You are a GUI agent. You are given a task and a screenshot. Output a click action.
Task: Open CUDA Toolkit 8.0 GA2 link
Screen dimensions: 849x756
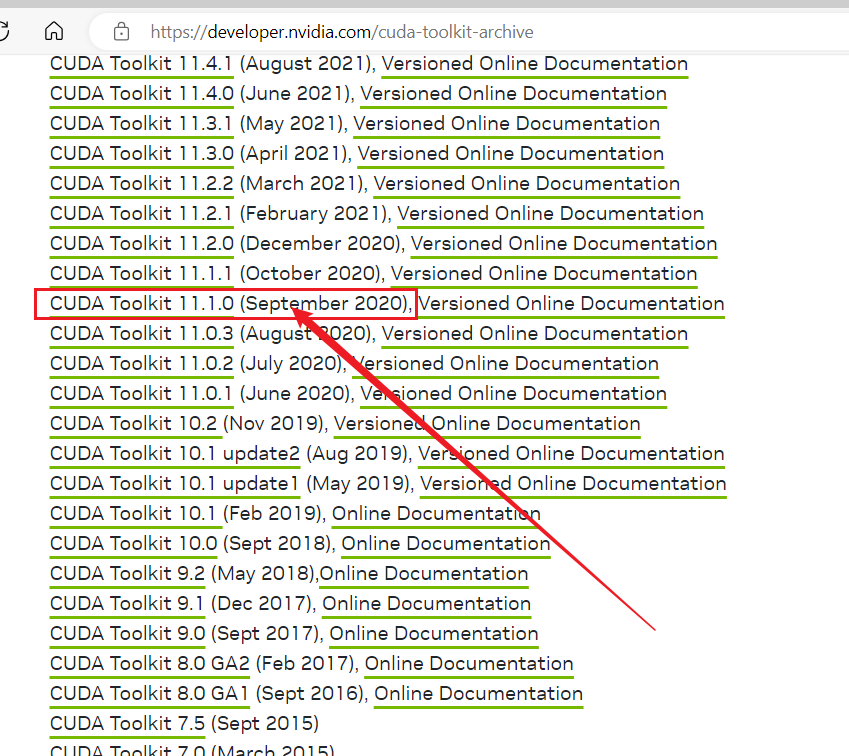150,663
